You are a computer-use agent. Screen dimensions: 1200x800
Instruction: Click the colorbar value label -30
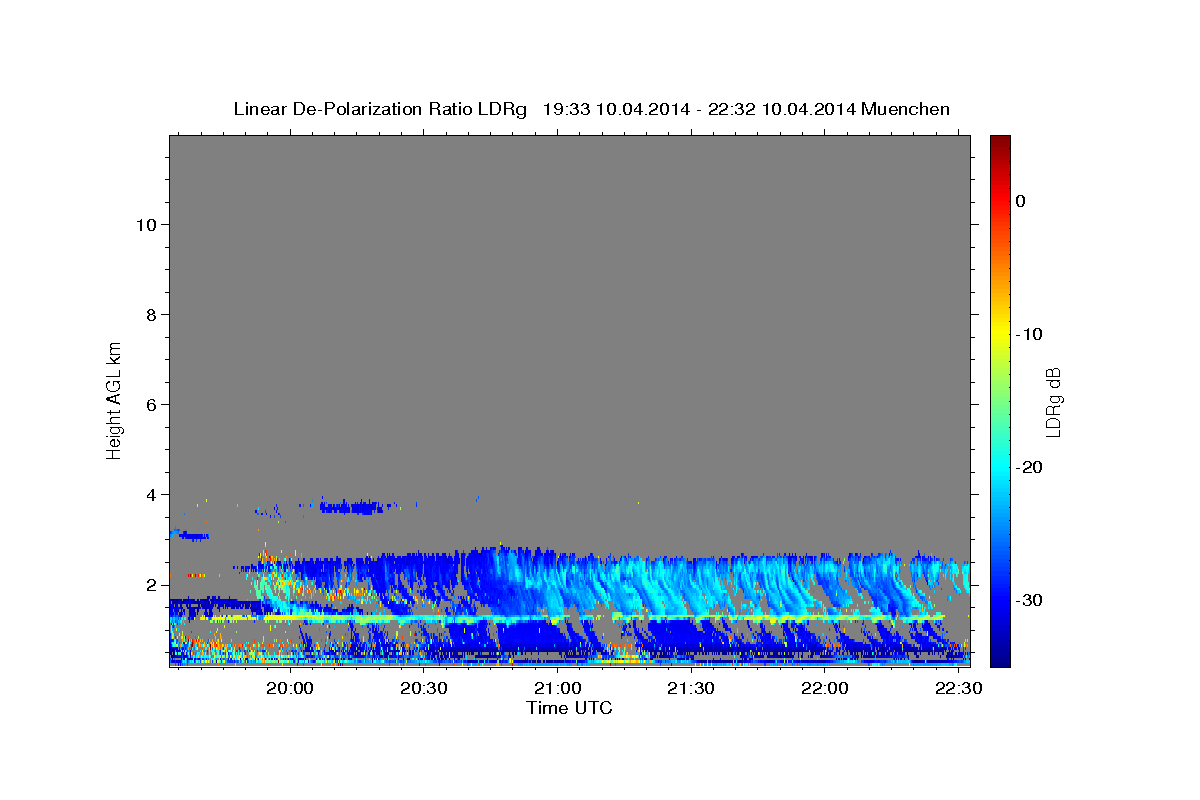(1028, 600)
